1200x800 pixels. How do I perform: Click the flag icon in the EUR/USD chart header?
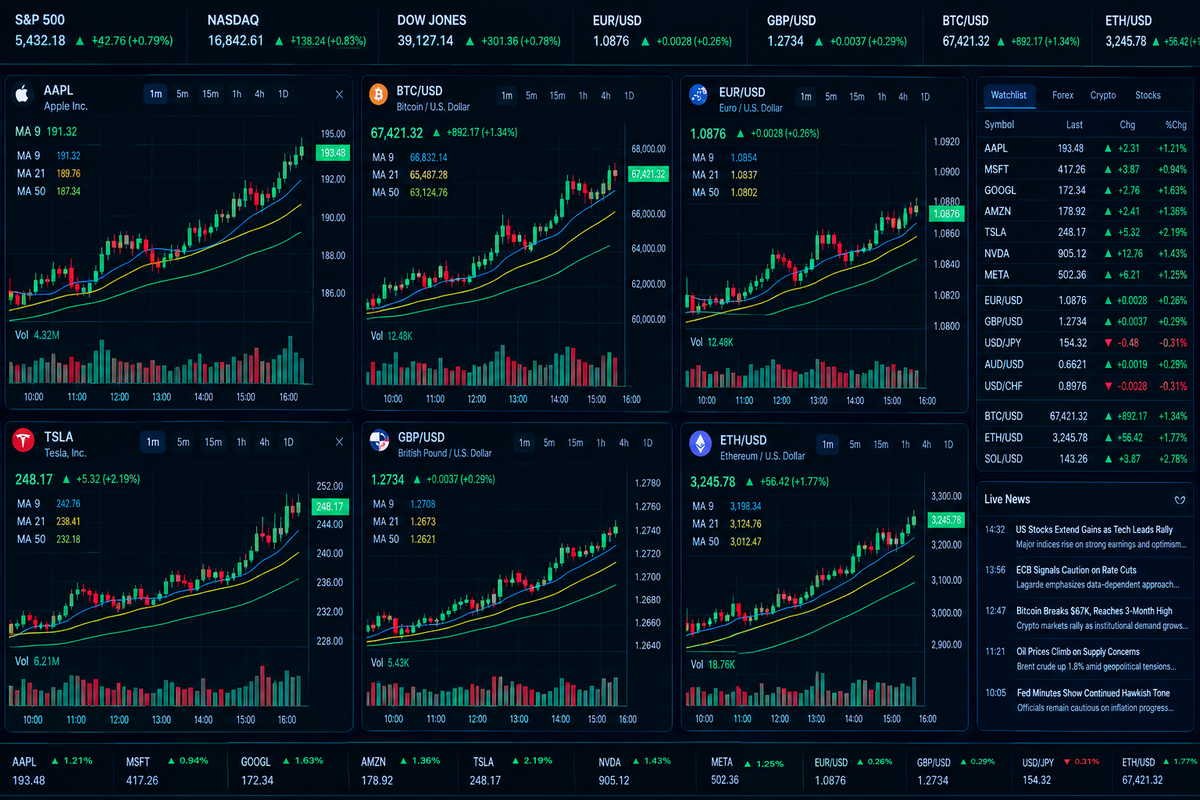click(x=699, y=94)
